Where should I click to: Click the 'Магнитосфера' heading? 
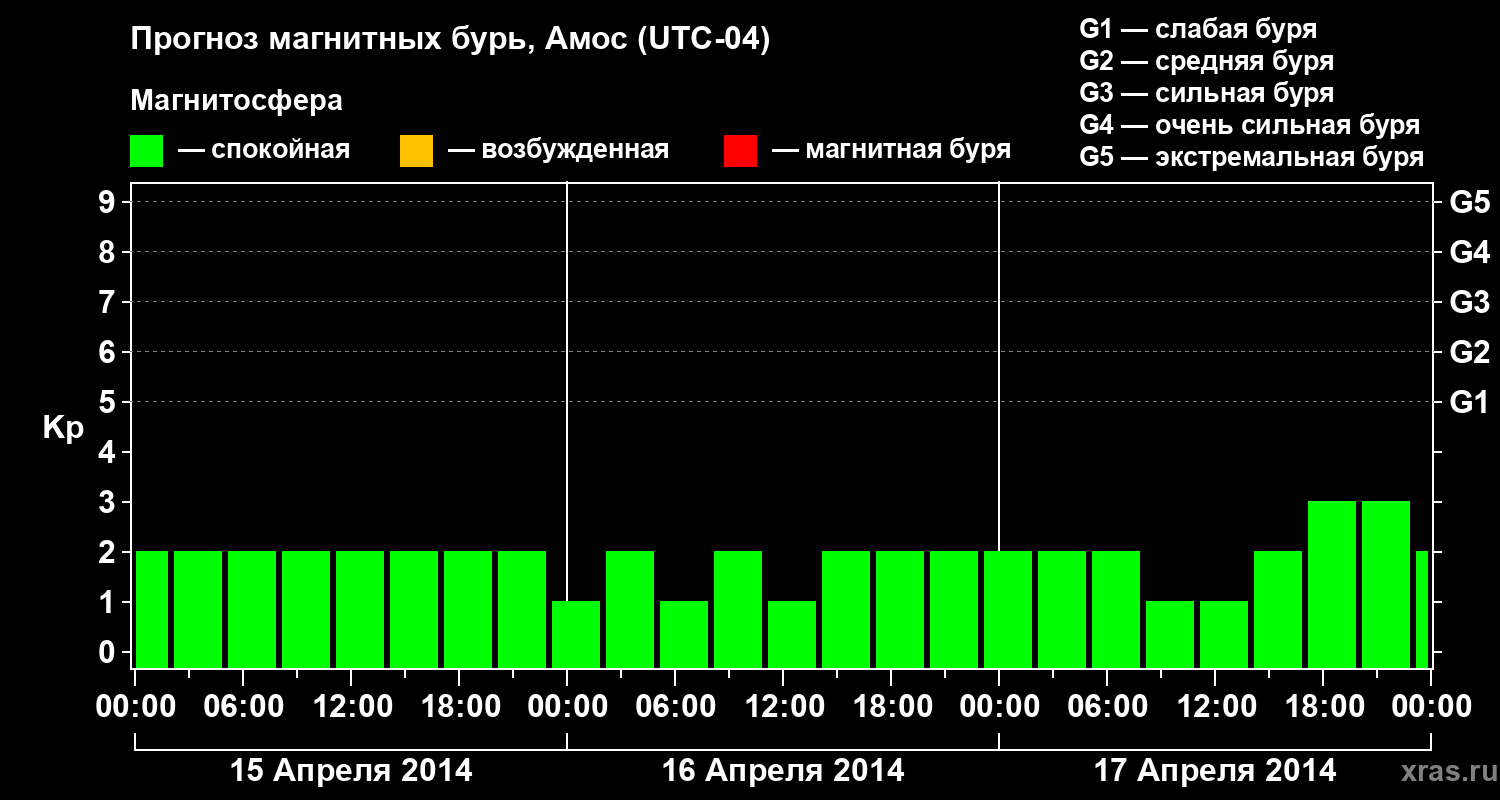(x=237, y=101)
